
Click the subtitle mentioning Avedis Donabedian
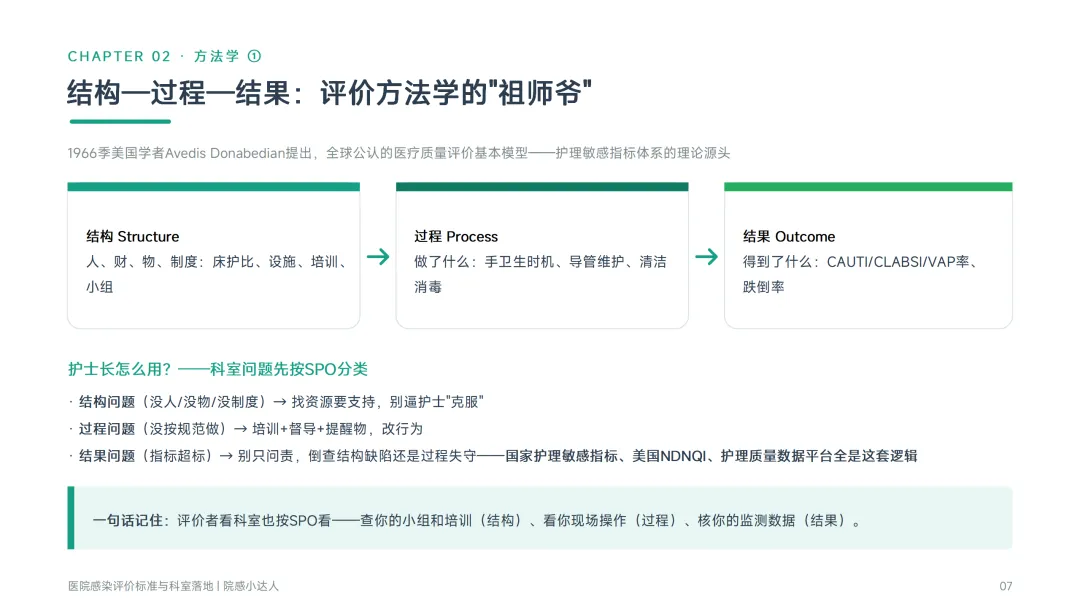click(399, 153)
